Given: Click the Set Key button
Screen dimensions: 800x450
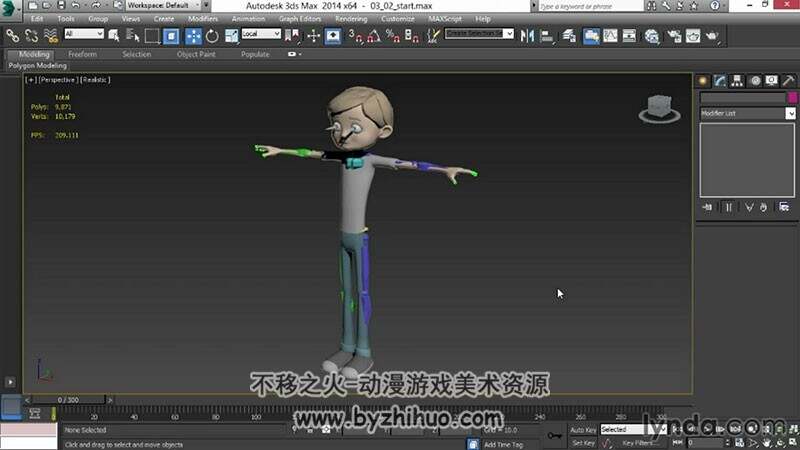Looking at the screenshot, I should point(583,443).
